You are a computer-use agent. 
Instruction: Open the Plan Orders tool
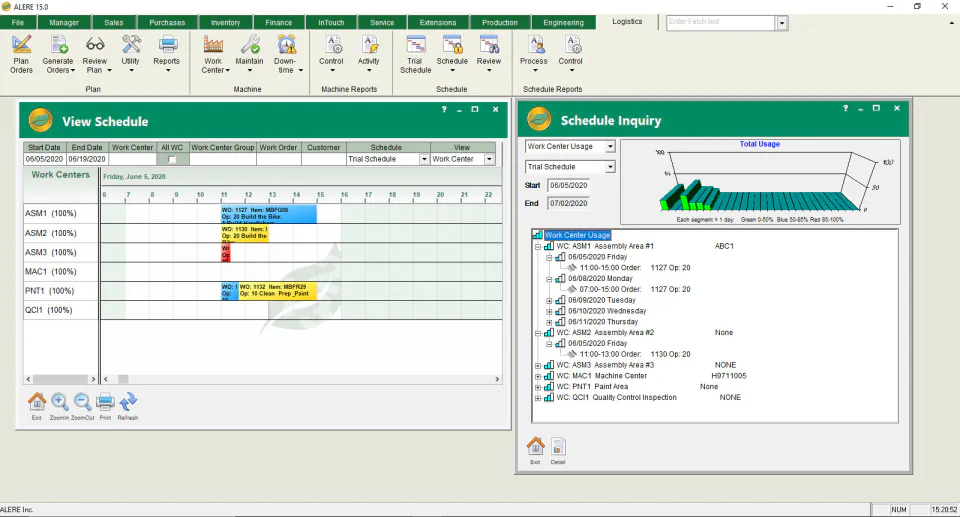pyautogui.click(x=21, y=55)
